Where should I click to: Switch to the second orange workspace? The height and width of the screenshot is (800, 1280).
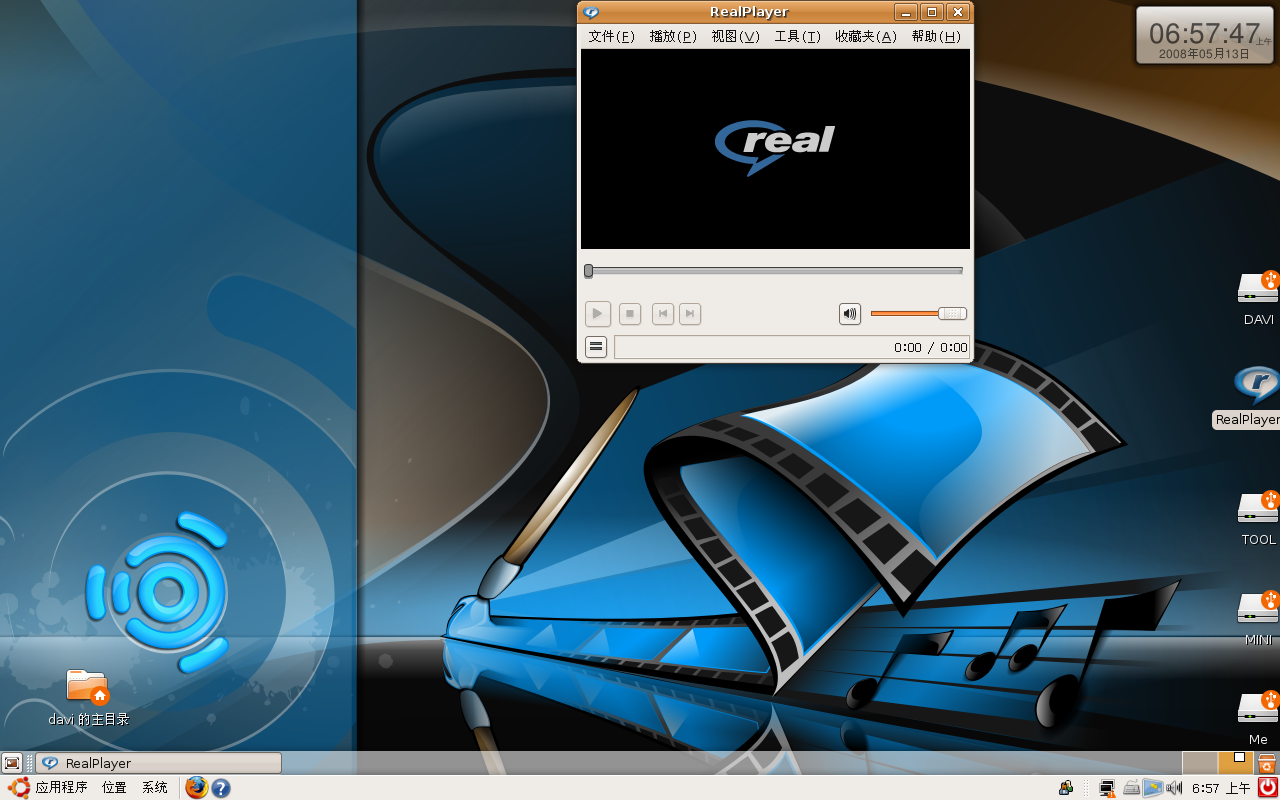(x=1235, y=763)
